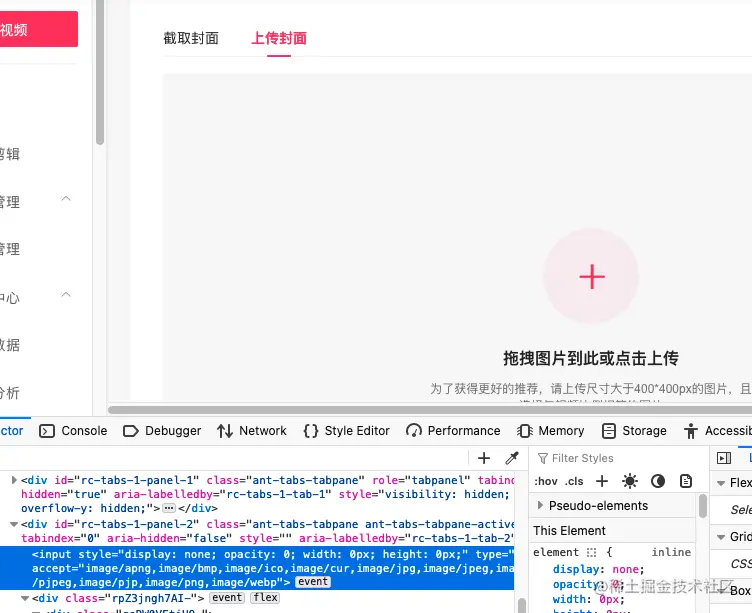The width and height of the screenshot is (752, 613).
Task: Select the 上传封面 tab
Action: pyautogui.click(x=279, y=38)
